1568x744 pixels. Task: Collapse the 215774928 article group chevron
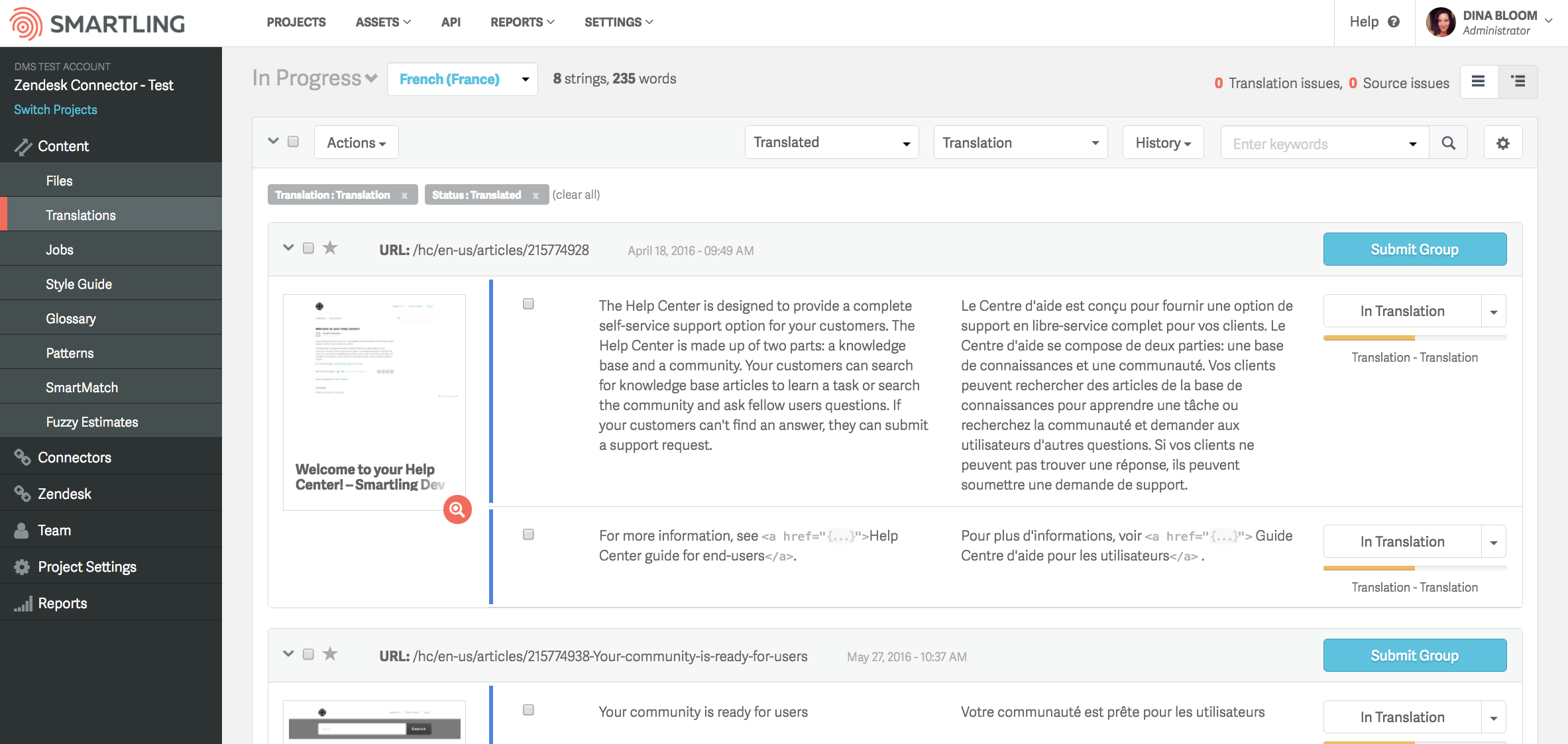[x=288, y=248]
